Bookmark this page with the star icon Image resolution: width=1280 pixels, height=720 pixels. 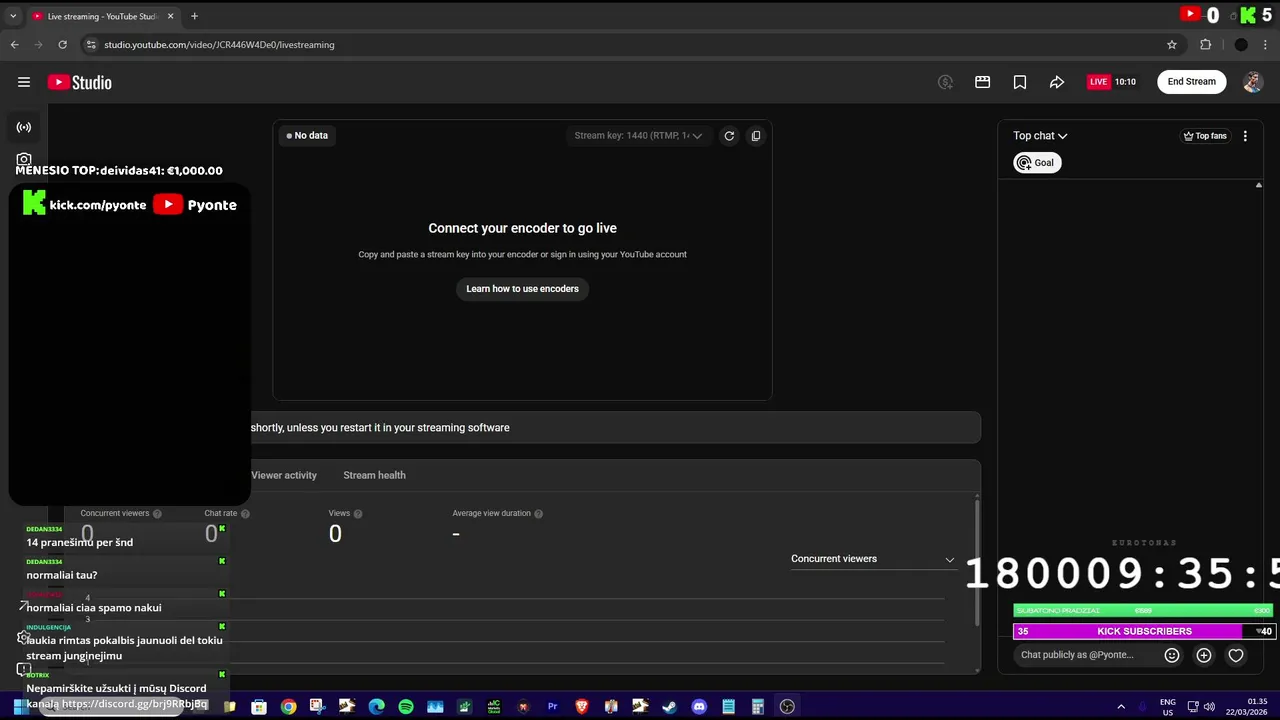[1172, 45]
